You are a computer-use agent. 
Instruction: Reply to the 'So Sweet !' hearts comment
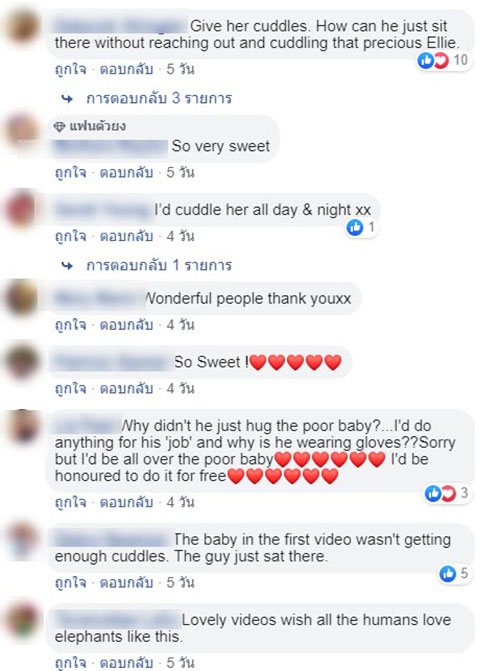(126, 389)
